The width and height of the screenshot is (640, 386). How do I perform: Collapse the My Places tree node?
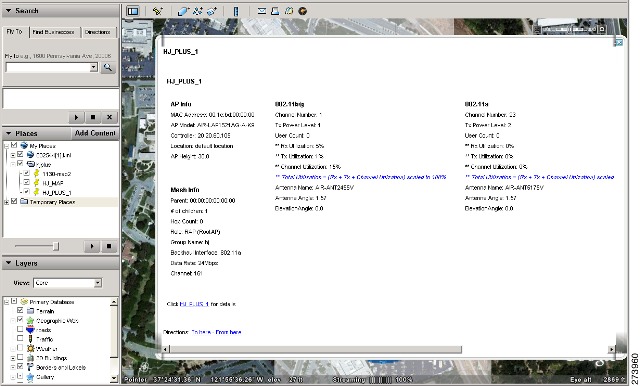coord(7,146)
